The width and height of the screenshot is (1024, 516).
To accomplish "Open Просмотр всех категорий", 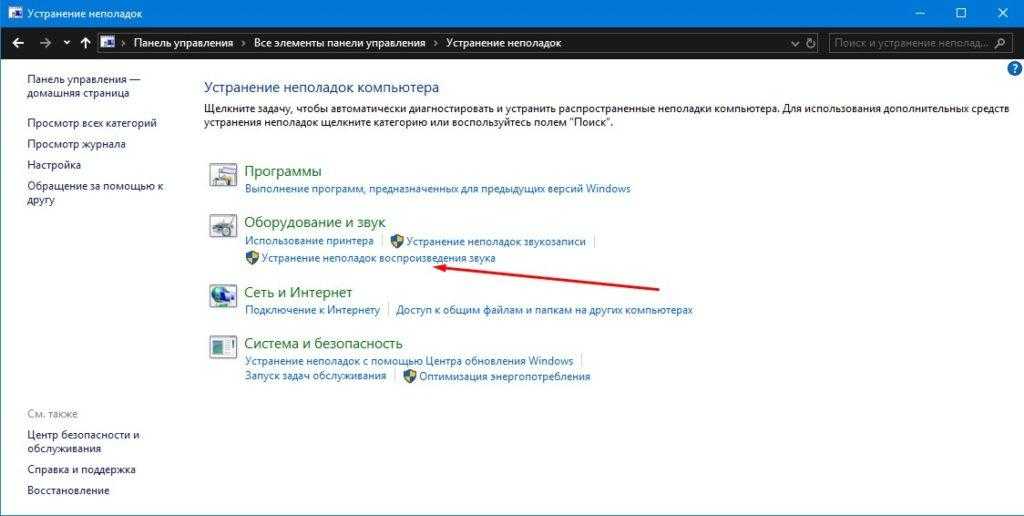I will [92, 123].
